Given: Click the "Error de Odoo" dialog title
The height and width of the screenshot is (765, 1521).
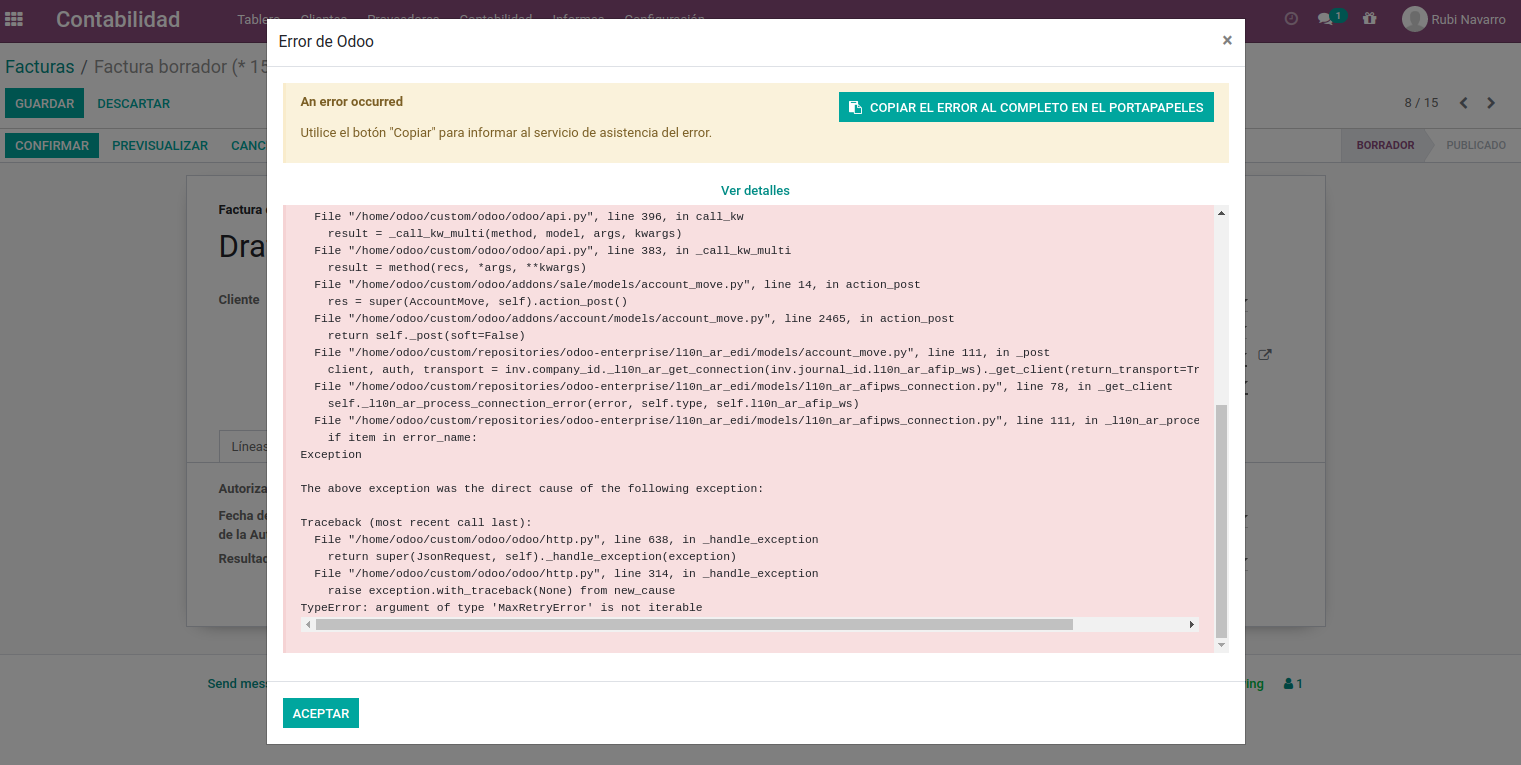Looking at the screenshot, I should coord(326,42).
